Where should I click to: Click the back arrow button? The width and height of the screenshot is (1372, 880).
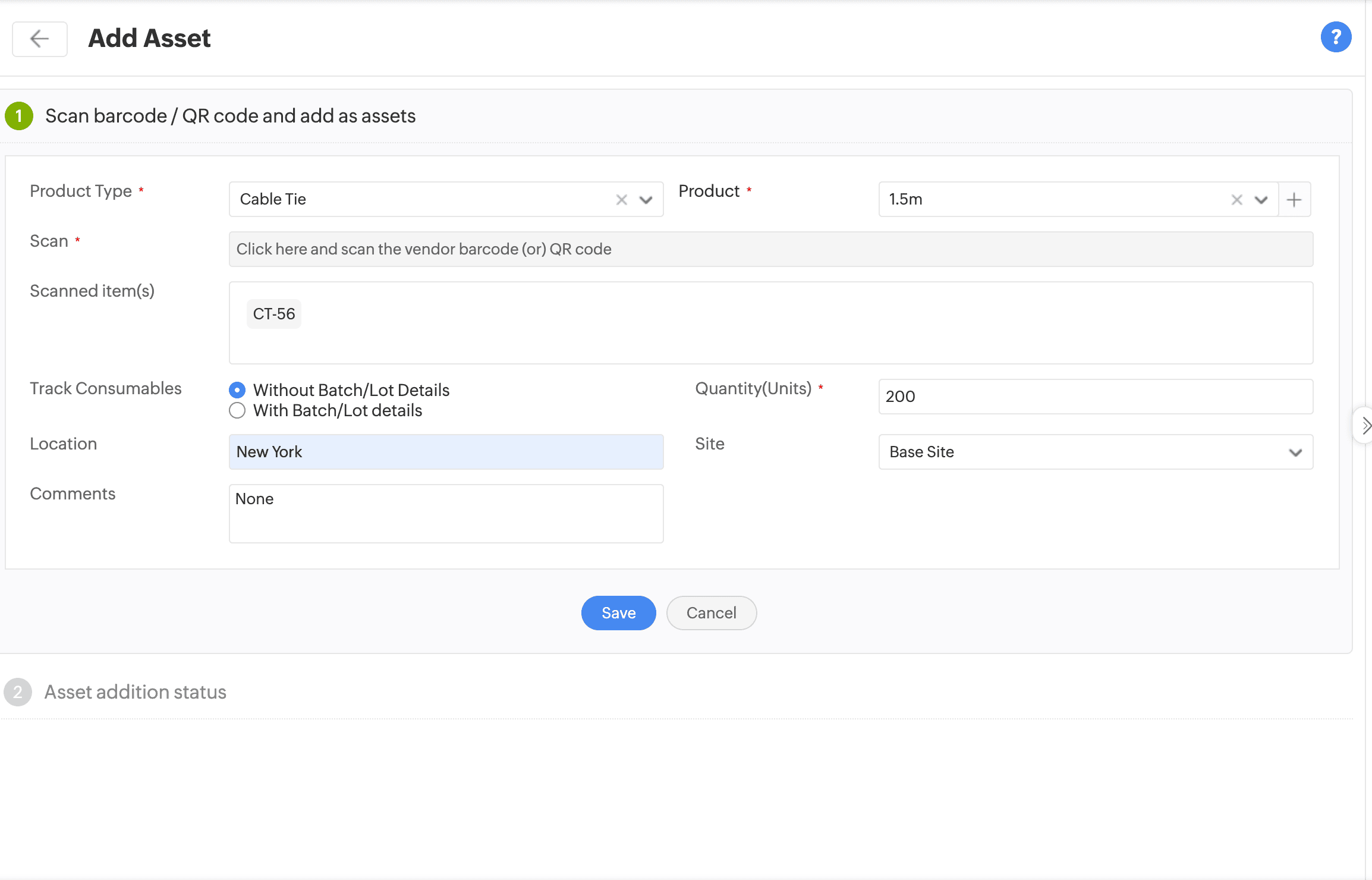40,39
